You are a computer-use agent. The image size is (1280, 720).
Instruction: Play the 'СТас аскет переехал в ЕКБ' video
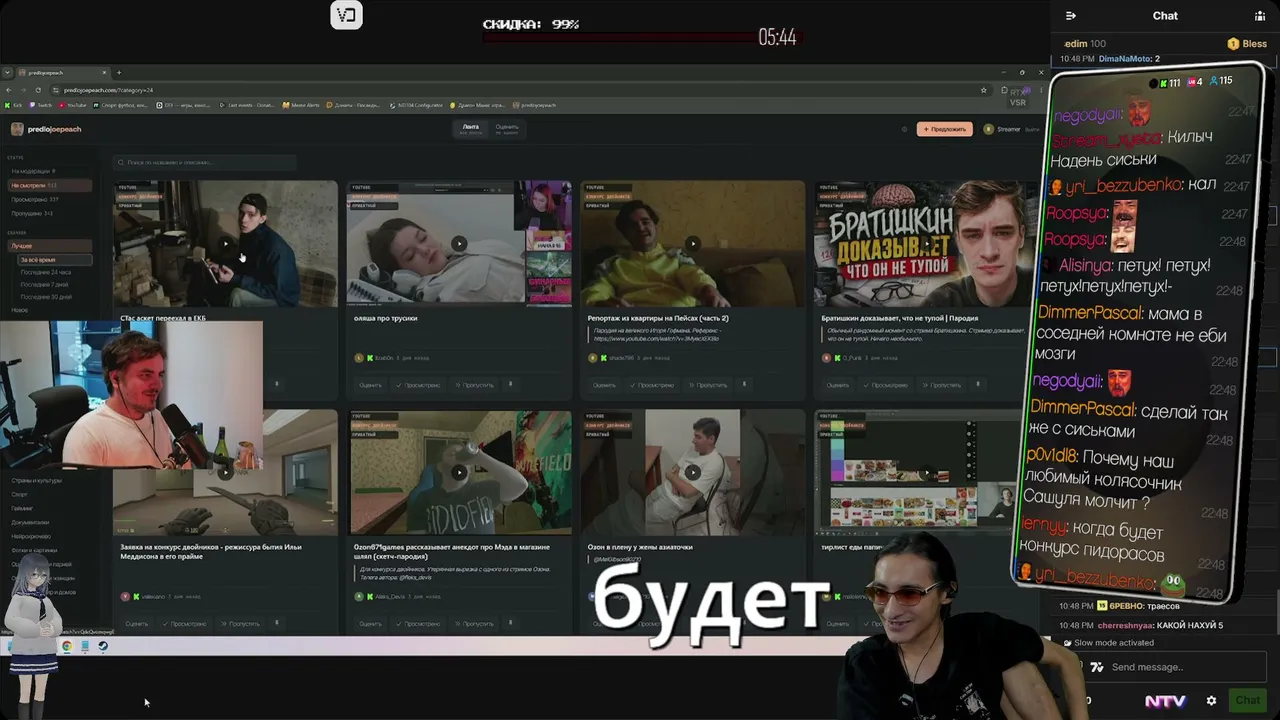coord(225,243)
